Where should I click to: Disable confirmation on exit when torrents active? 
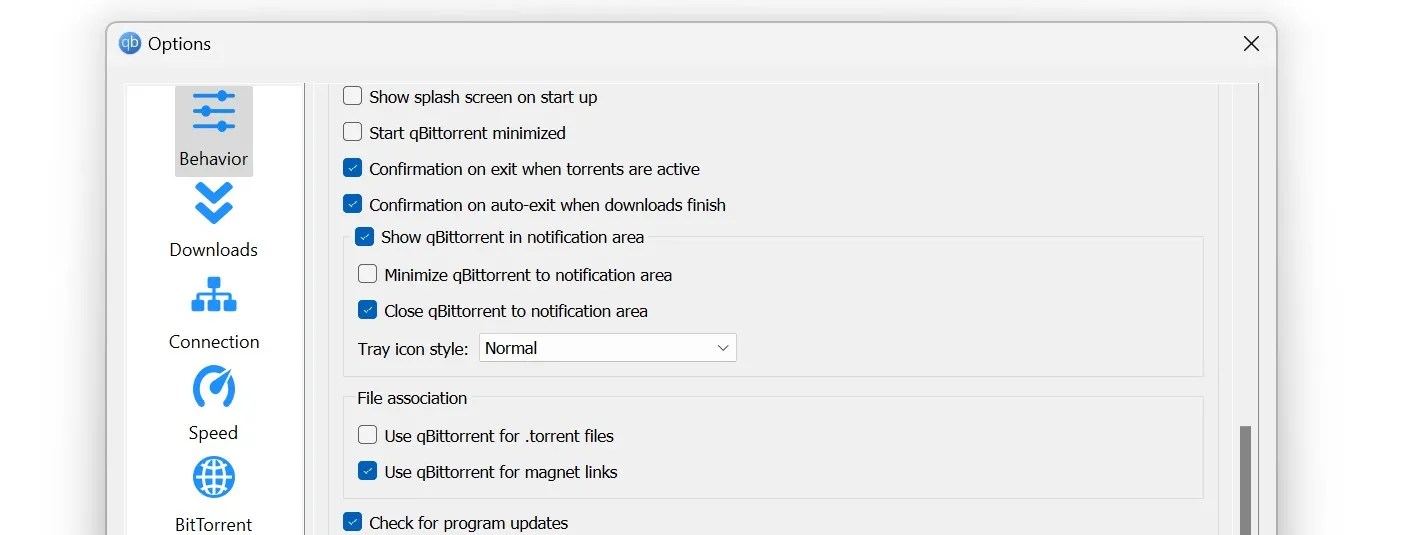(x=353, y=168)
